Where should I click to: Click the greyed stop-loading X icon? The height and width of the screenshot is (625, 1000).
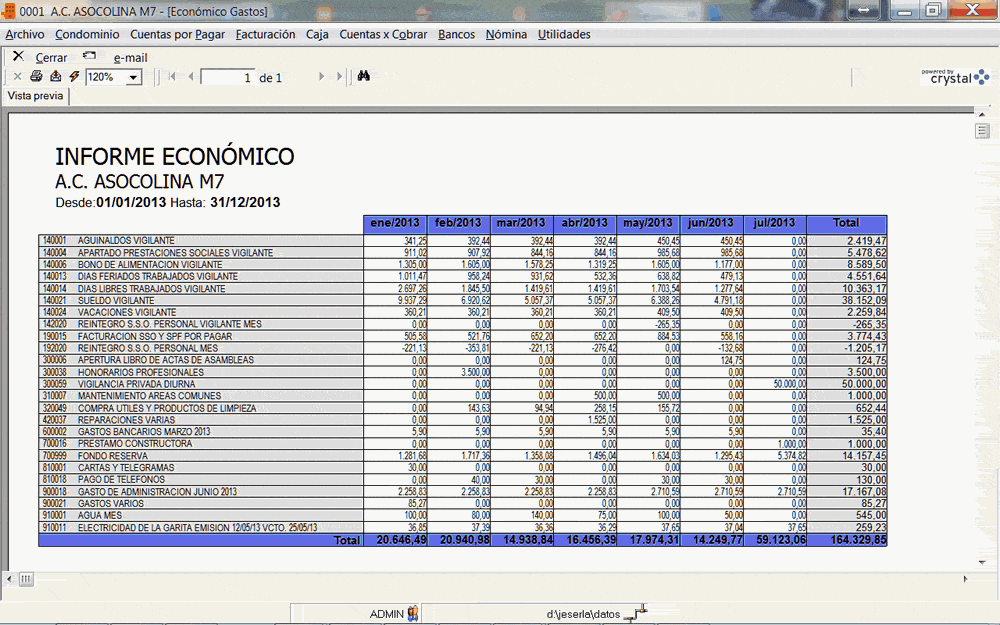click(x=17, y=77)
